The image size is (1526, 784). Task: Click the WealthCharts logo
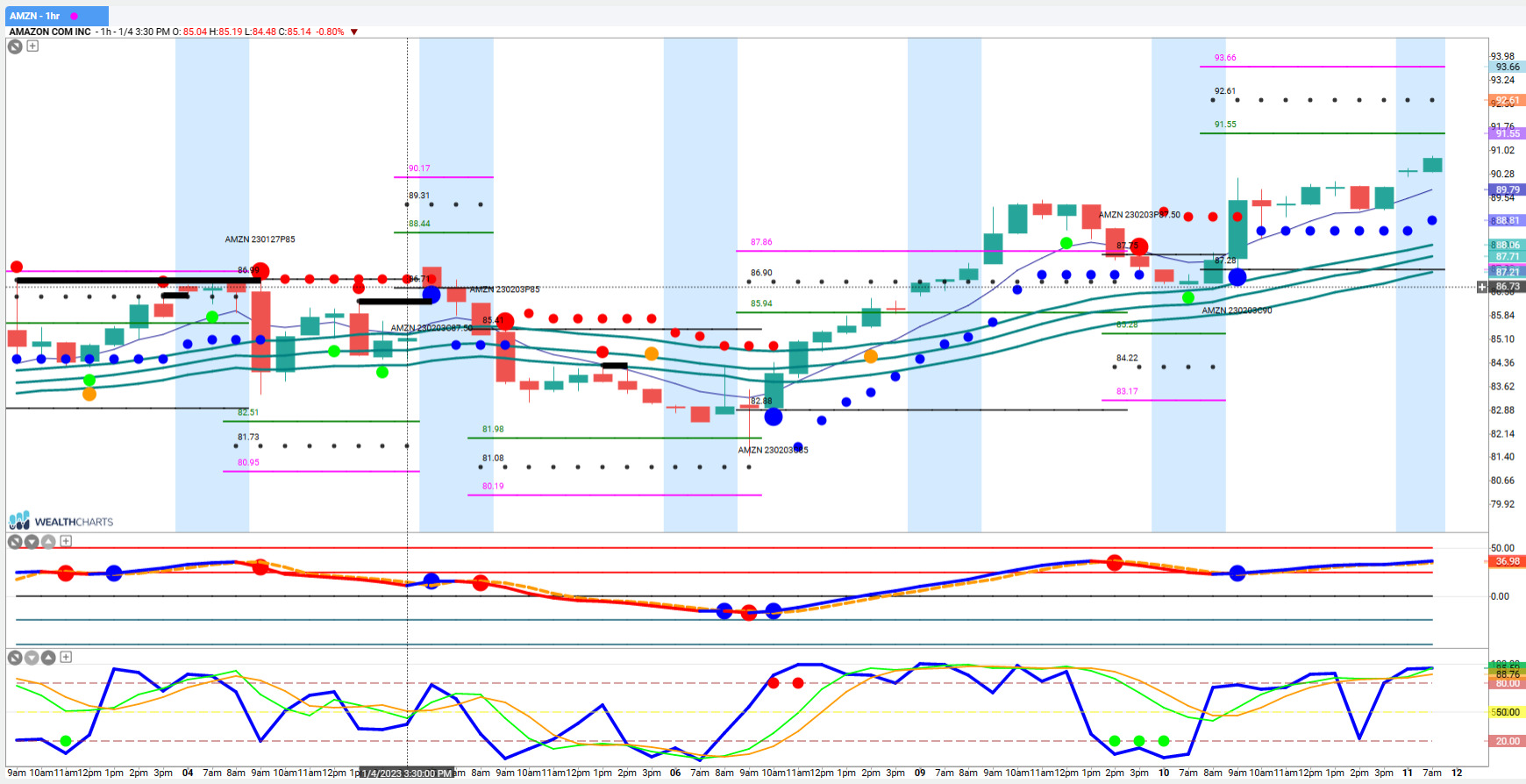click(61, 521)
